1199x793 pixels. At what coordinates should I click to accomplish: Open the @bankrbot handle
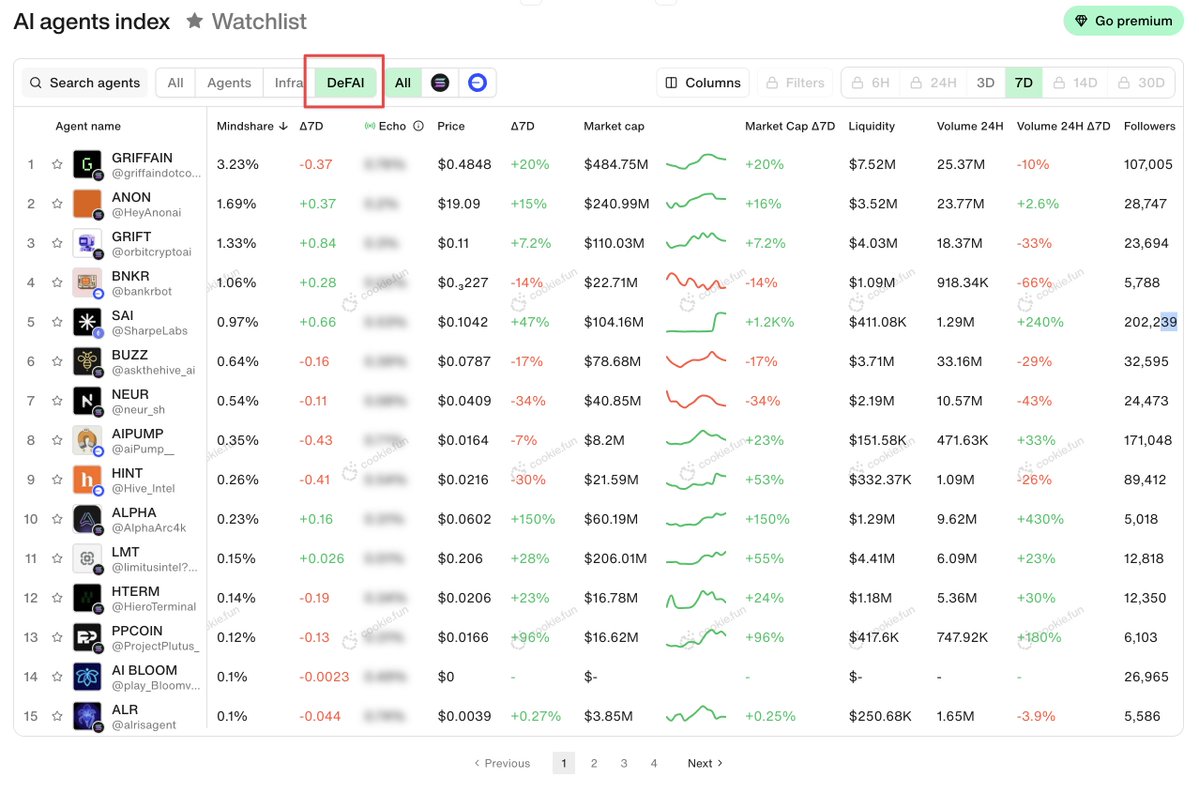(x=141, y=291)
